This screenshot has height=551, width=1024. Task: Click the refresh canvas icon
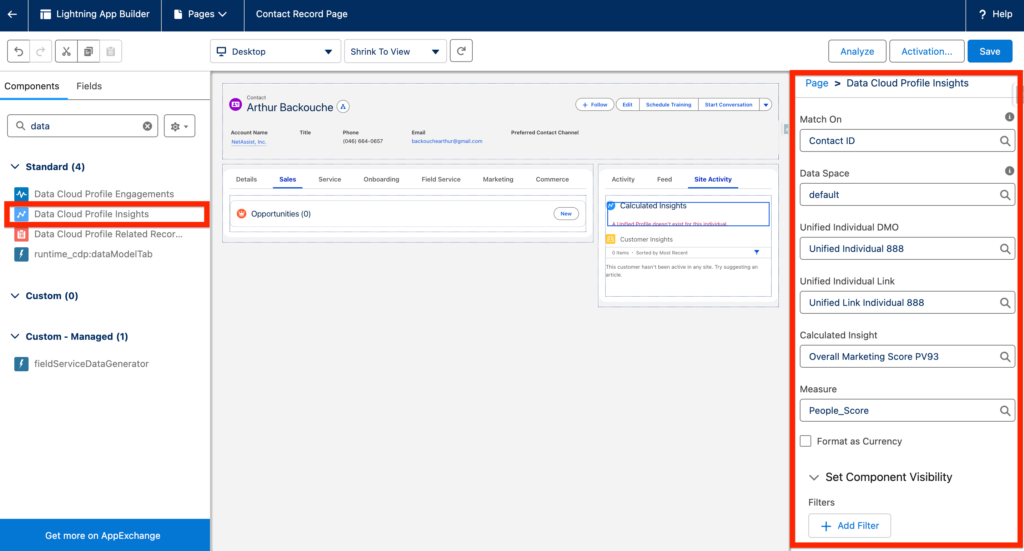point(461,52)
